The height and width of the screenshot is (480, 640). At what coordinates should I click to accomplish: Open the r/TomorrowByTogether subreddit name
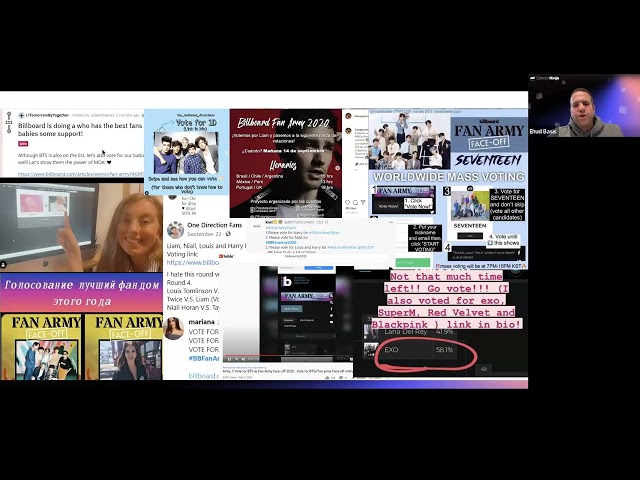coord(47,115)
